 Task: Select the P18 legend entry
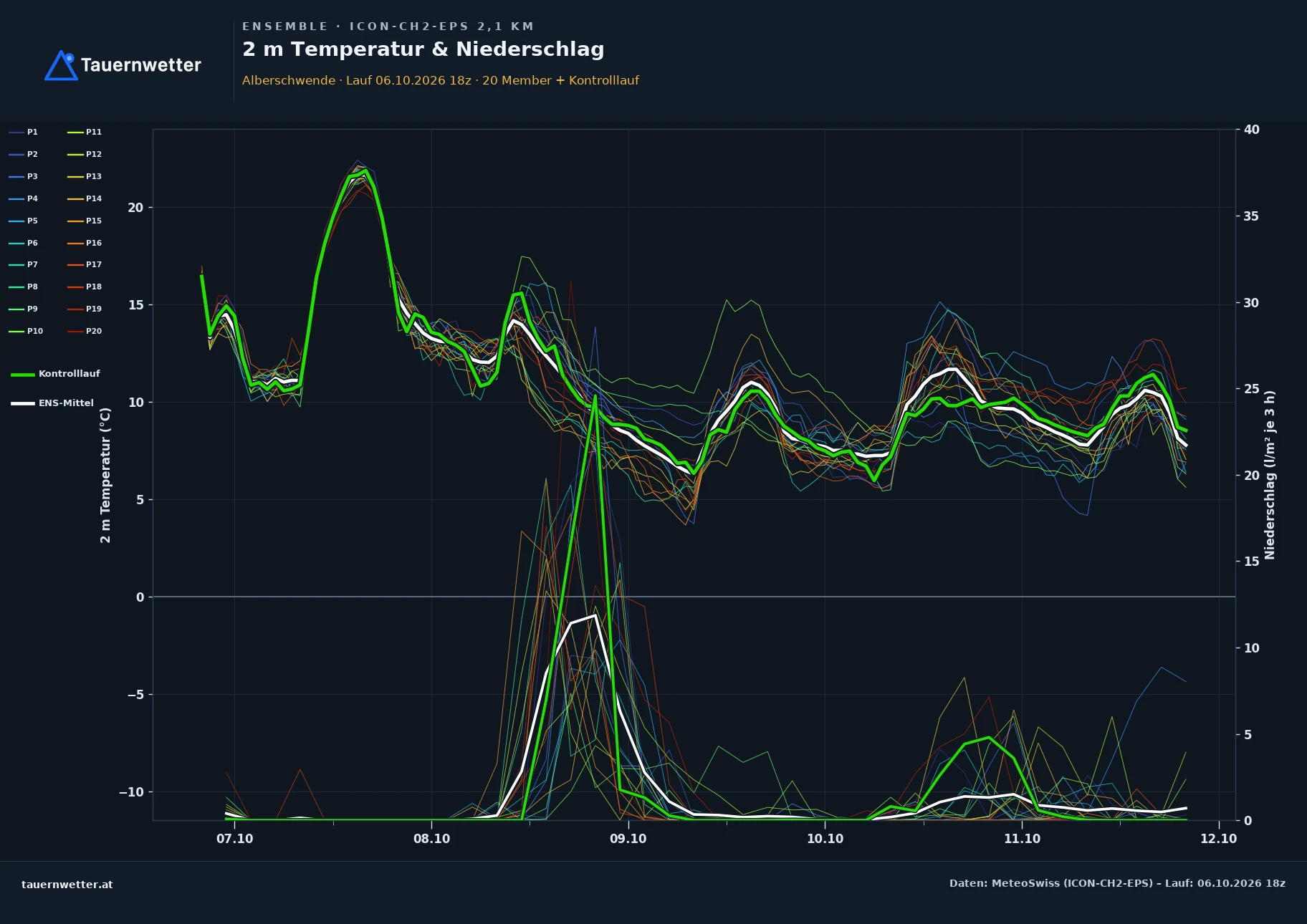85,287
